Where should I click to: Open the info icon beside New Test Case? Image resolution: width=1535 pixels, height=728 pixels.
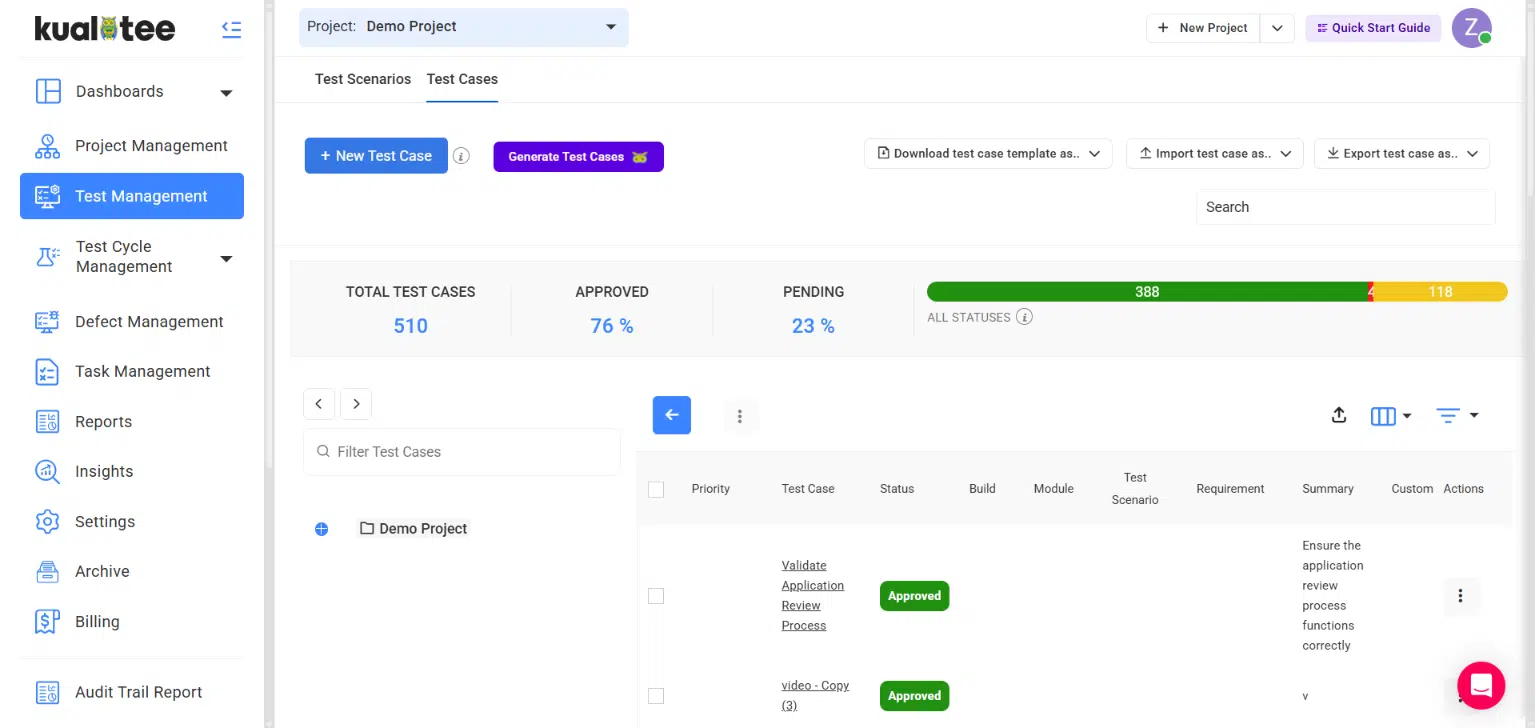click(x=461, y=156)
